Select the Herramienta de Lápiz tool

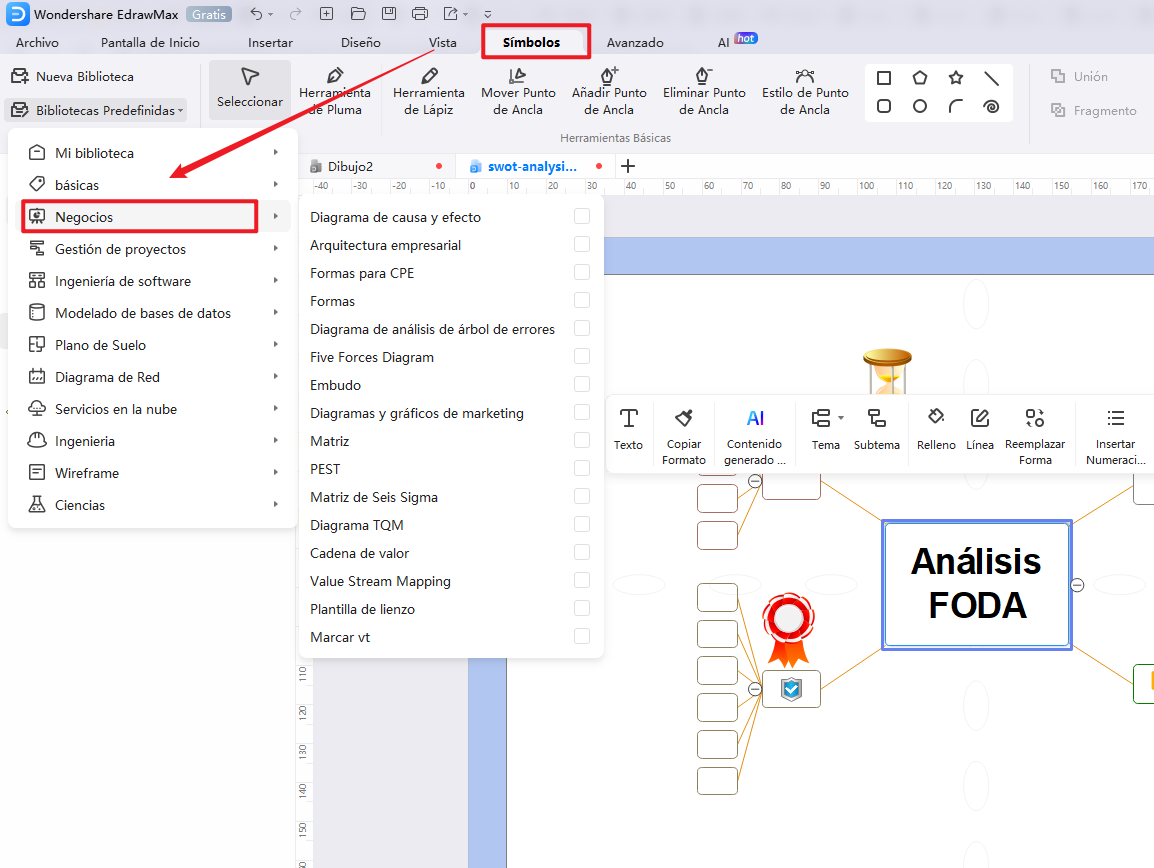click(x=429, y=90)
